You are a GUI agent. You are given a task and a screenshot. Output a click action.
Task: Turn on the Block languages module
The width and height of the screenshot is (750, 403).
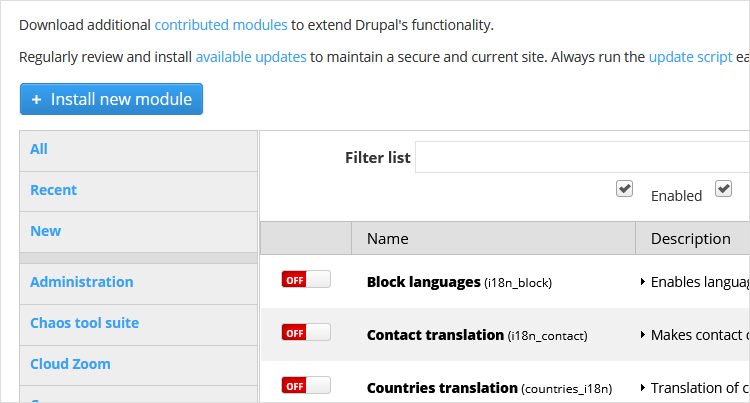[305, 280]
